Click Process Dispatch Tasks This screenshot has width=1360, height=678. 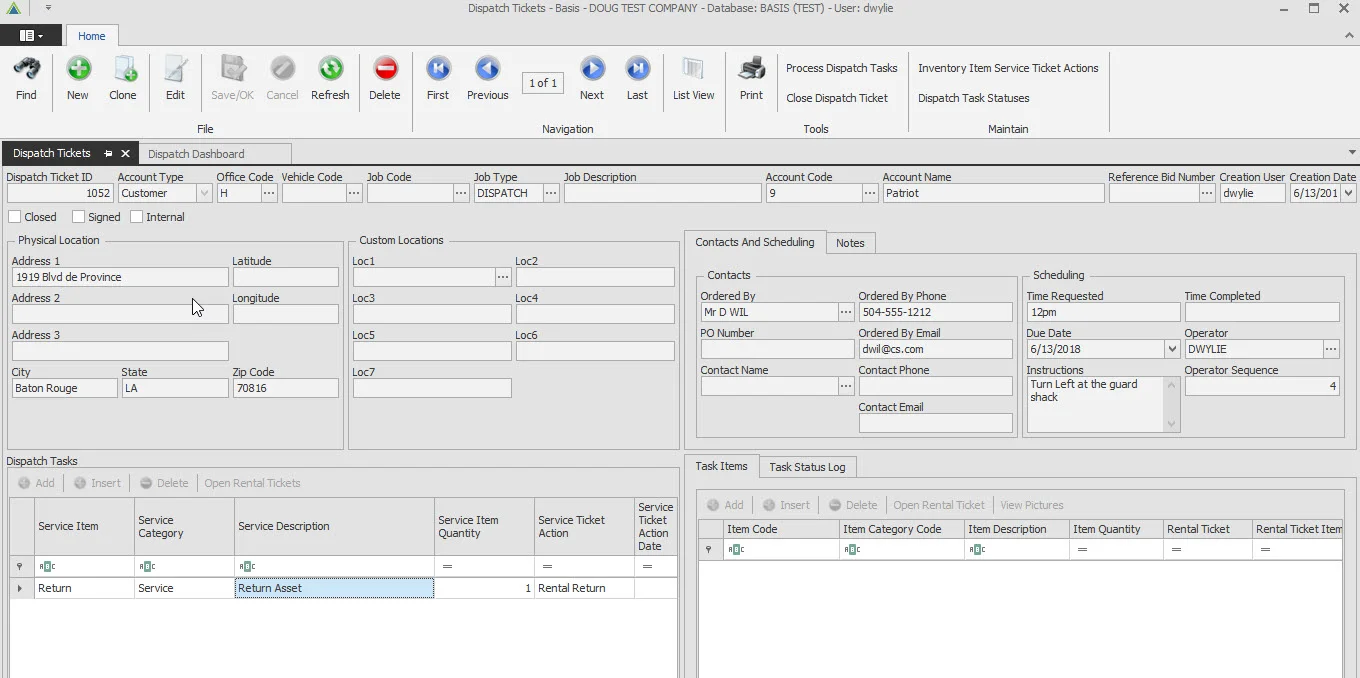842,68
